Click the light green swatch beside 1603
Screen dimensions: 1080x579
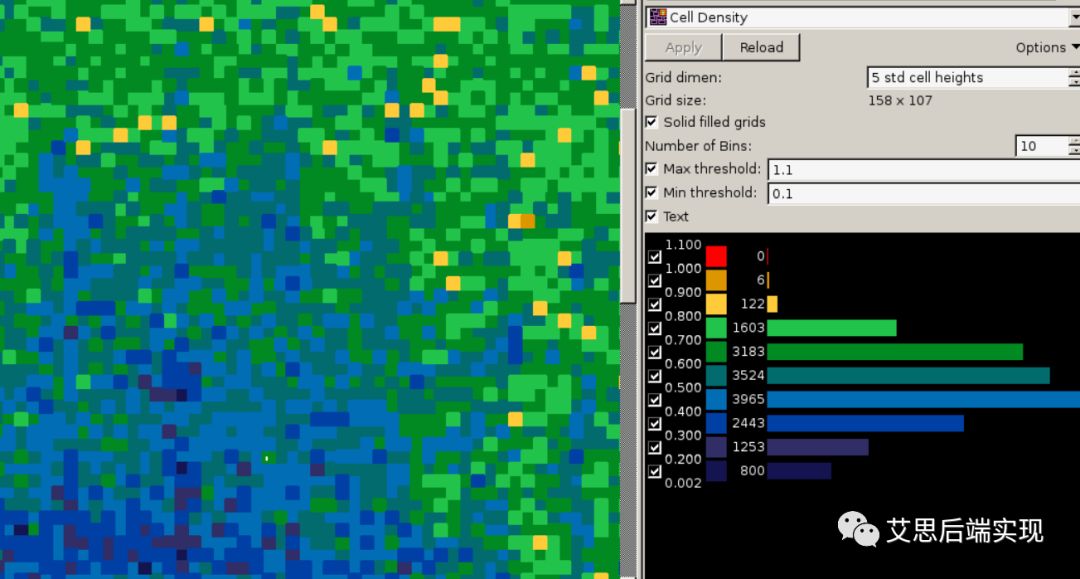pyautogui.click(x=716, y=327)
